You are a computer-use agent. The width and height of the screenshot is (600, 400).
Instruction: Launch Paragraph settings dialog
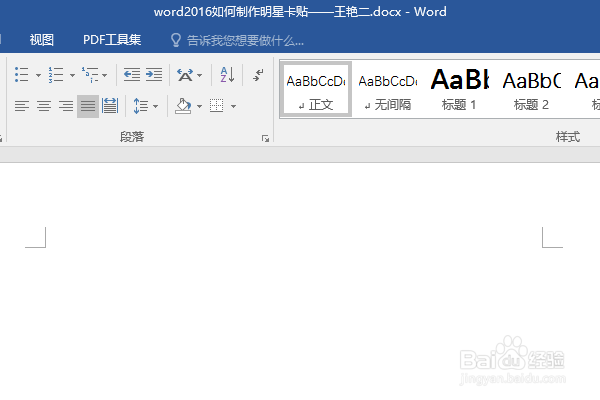(x=265, y=138)
